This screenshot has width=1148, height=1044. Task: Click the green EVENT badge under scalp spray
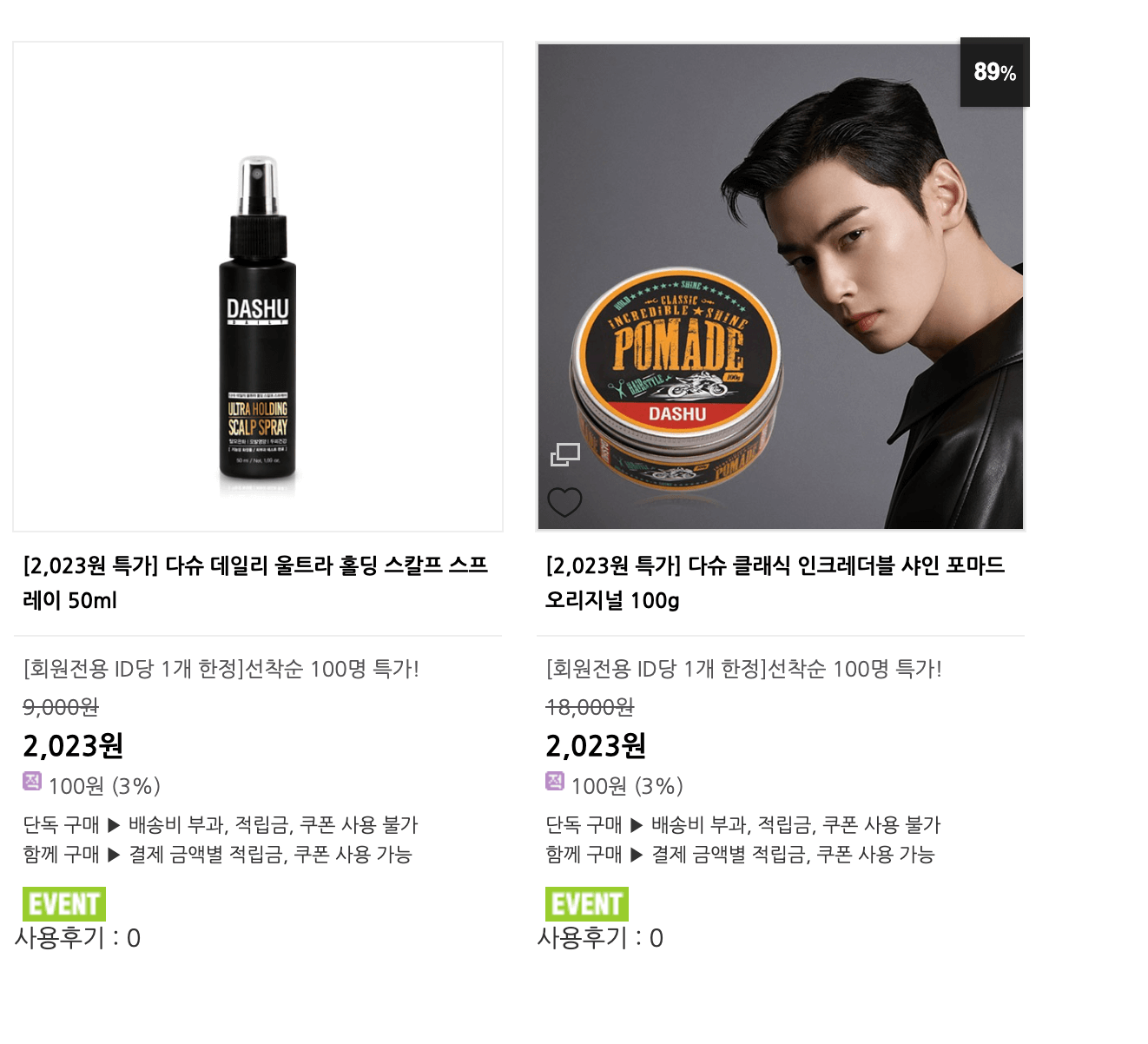click(x=64, y=904)
